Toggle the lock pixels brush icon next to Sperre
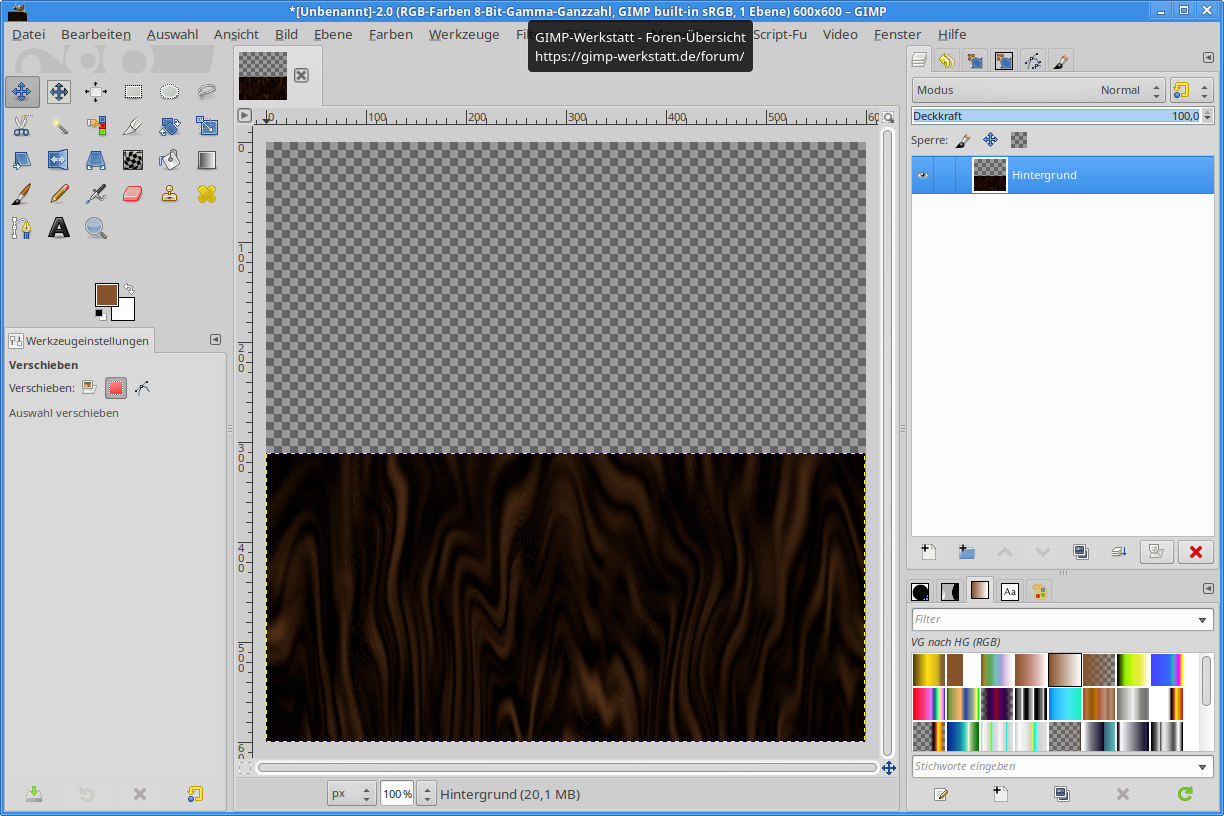 pos(962,140)
